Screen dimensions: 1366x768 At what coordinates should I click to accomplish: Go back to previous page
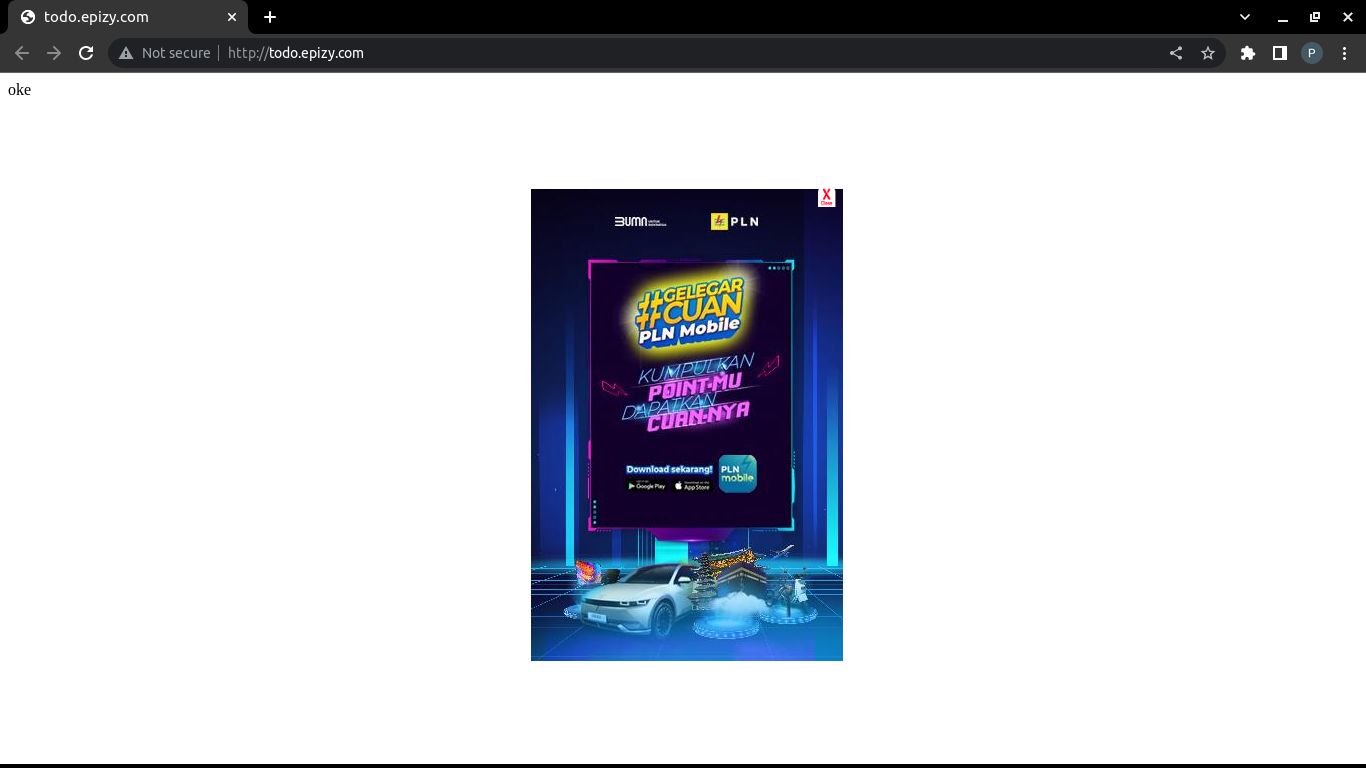(22, 53)
